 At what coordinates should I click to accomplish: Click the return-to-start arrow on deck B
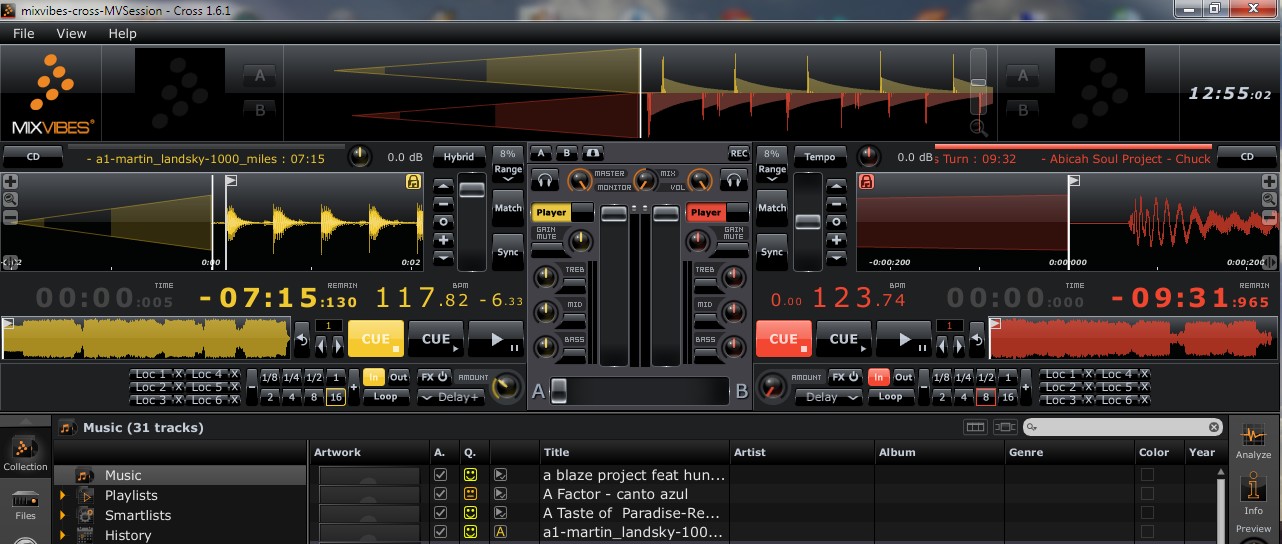coord(976,341)
